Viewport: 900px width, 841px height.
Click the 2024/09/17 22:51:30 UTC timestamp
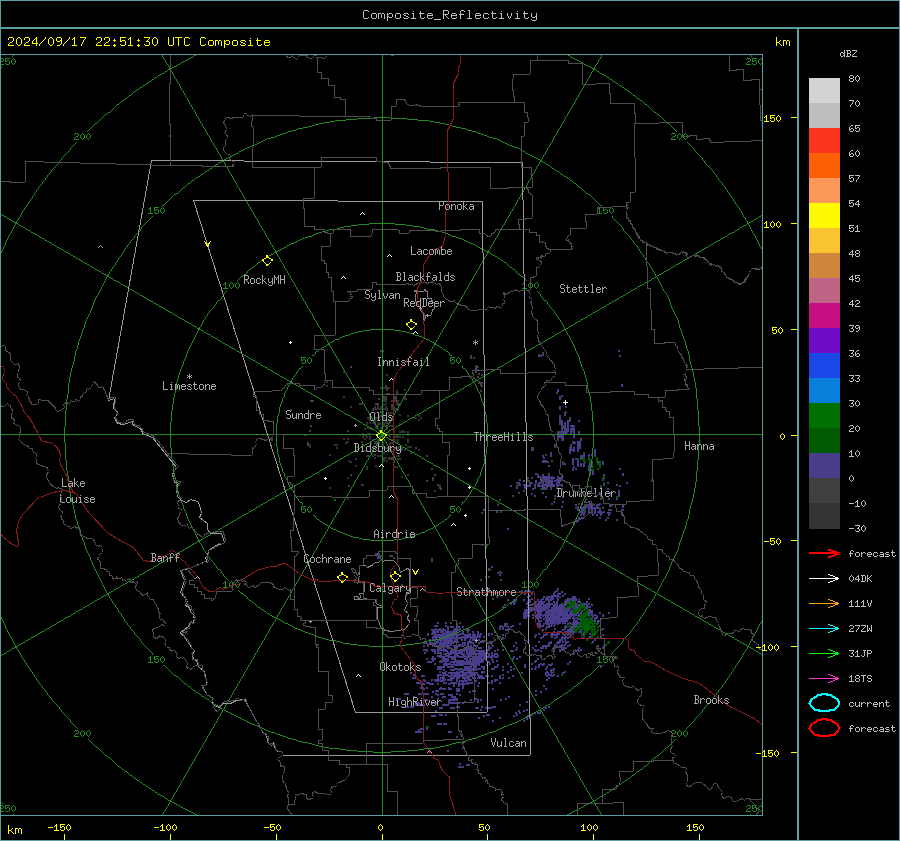tap(92, 42)
